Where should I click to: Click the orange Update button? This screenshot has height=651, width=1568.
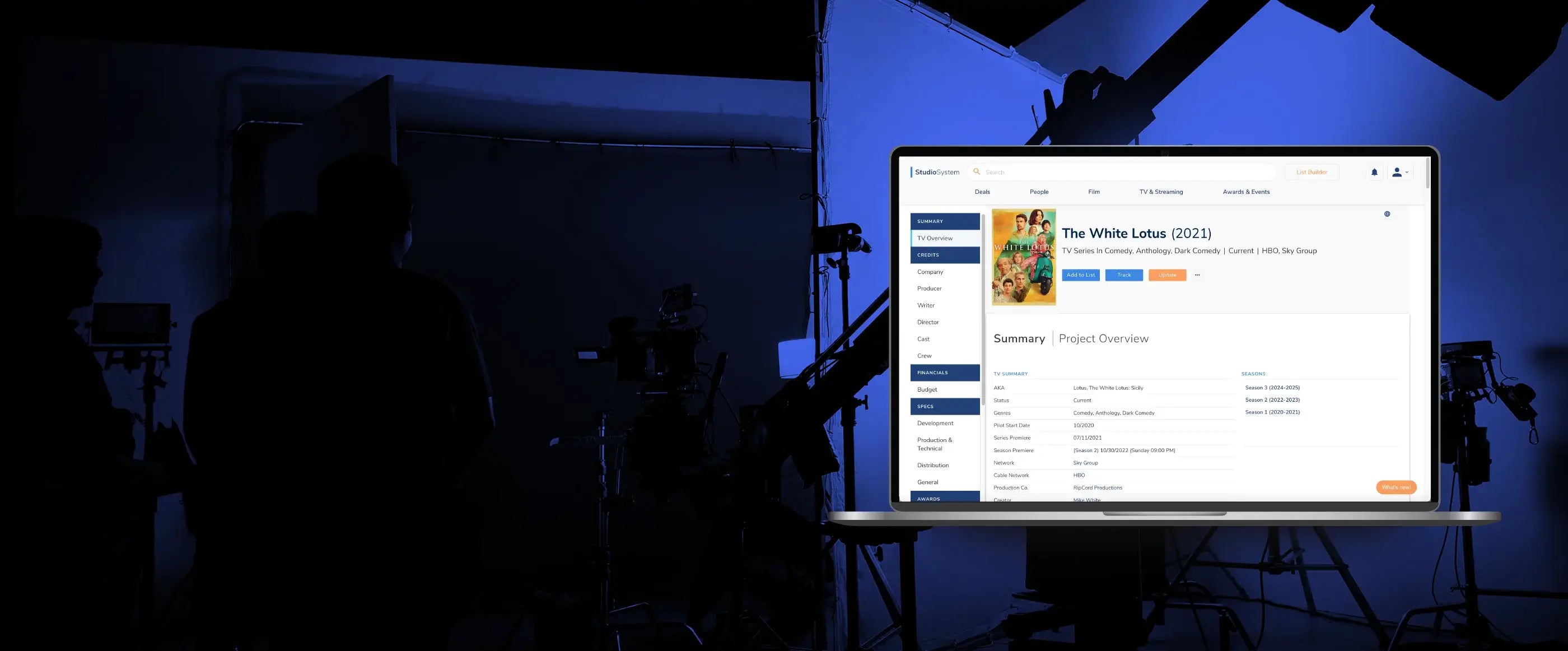pyautogui.click(x=1167, y=275)
